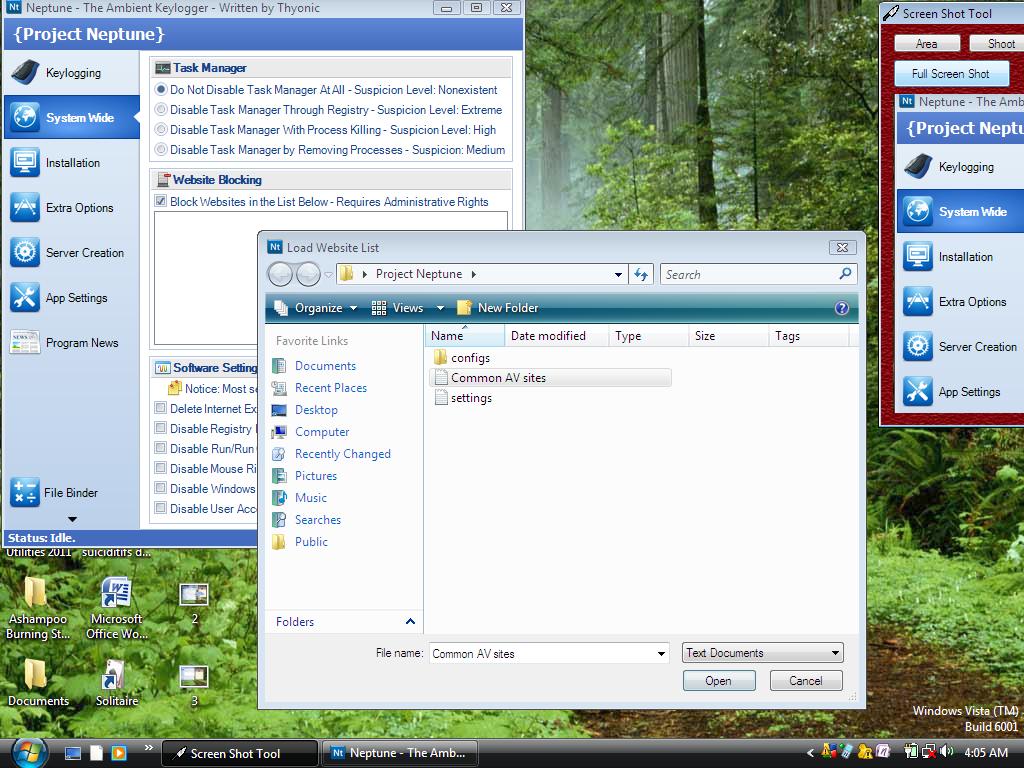Toggle Block Websites in the List Below checkbox
The width and height of the screenshot is (1024, 768).
161,201
